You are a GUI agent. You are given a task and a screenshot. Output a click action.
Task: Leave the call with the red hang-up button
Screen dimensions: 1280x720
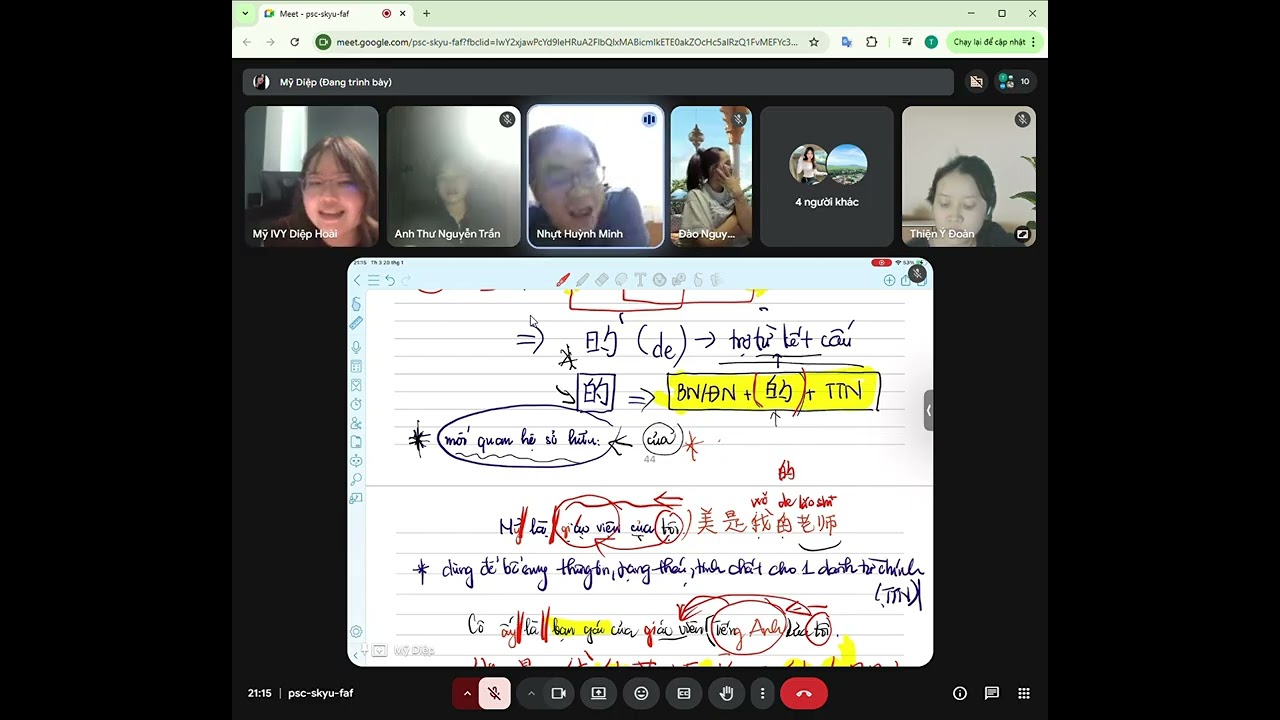click(x=804, y=693)
